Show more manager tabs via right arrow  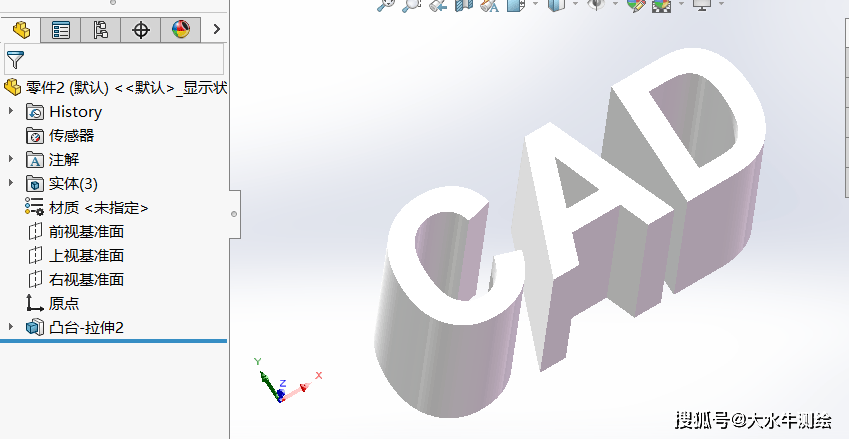[x=217, y=29]
